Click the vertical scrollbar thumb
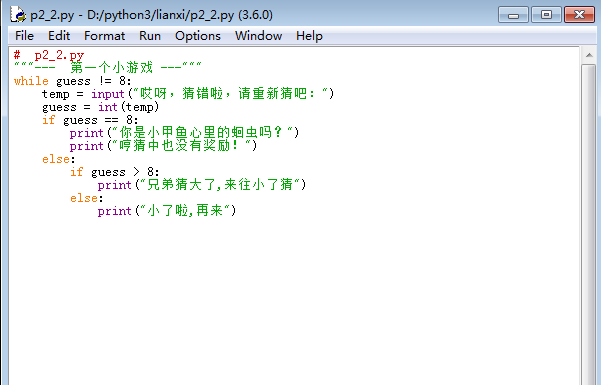The width and height of the screenshot is (601, 385). [589, 224]
